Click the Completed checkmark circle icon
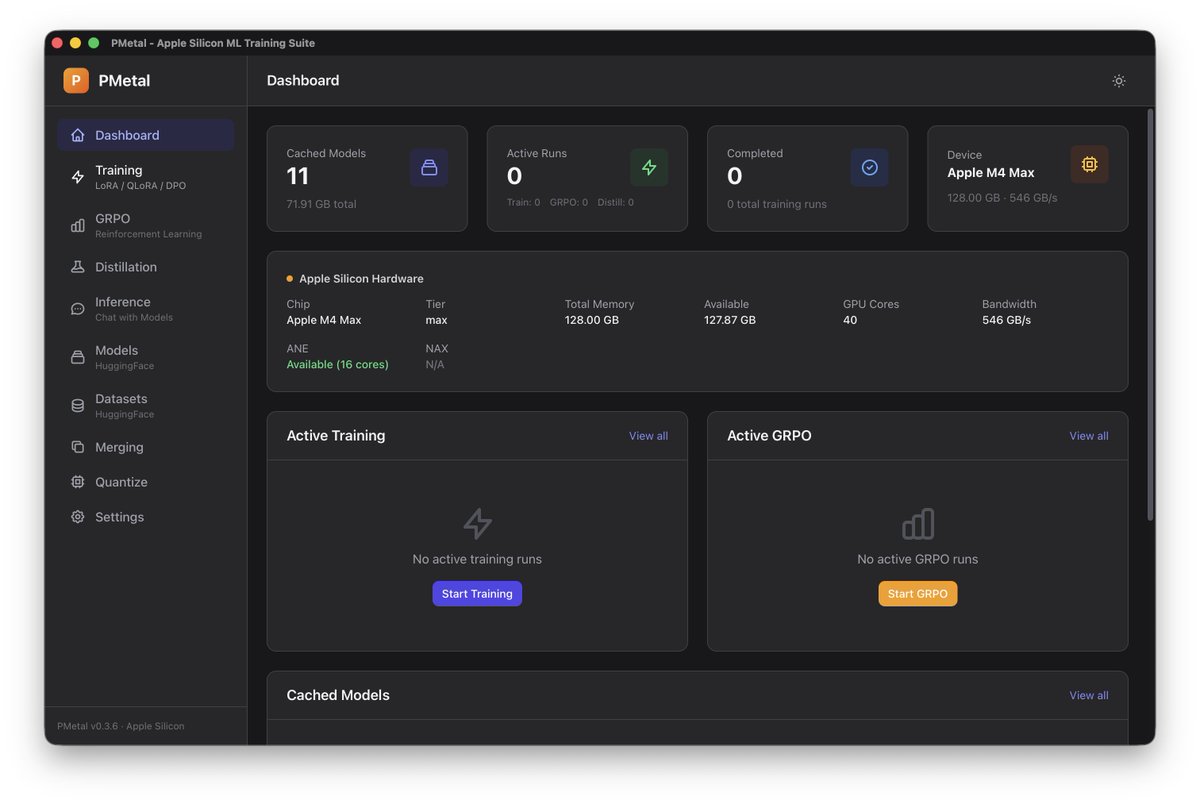 pyautogui.click(x=870, y=167)
